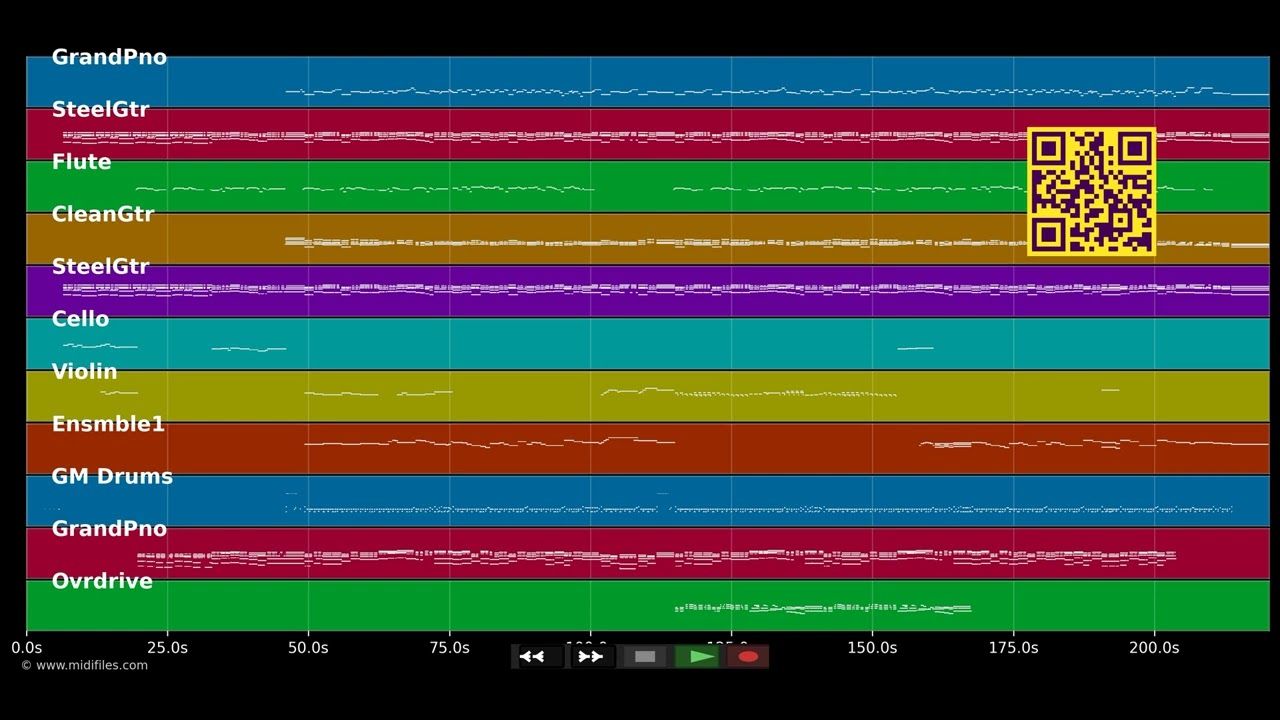Select the Ensmble1 track label
This screenshot has width=1280, height=720.
108,424
